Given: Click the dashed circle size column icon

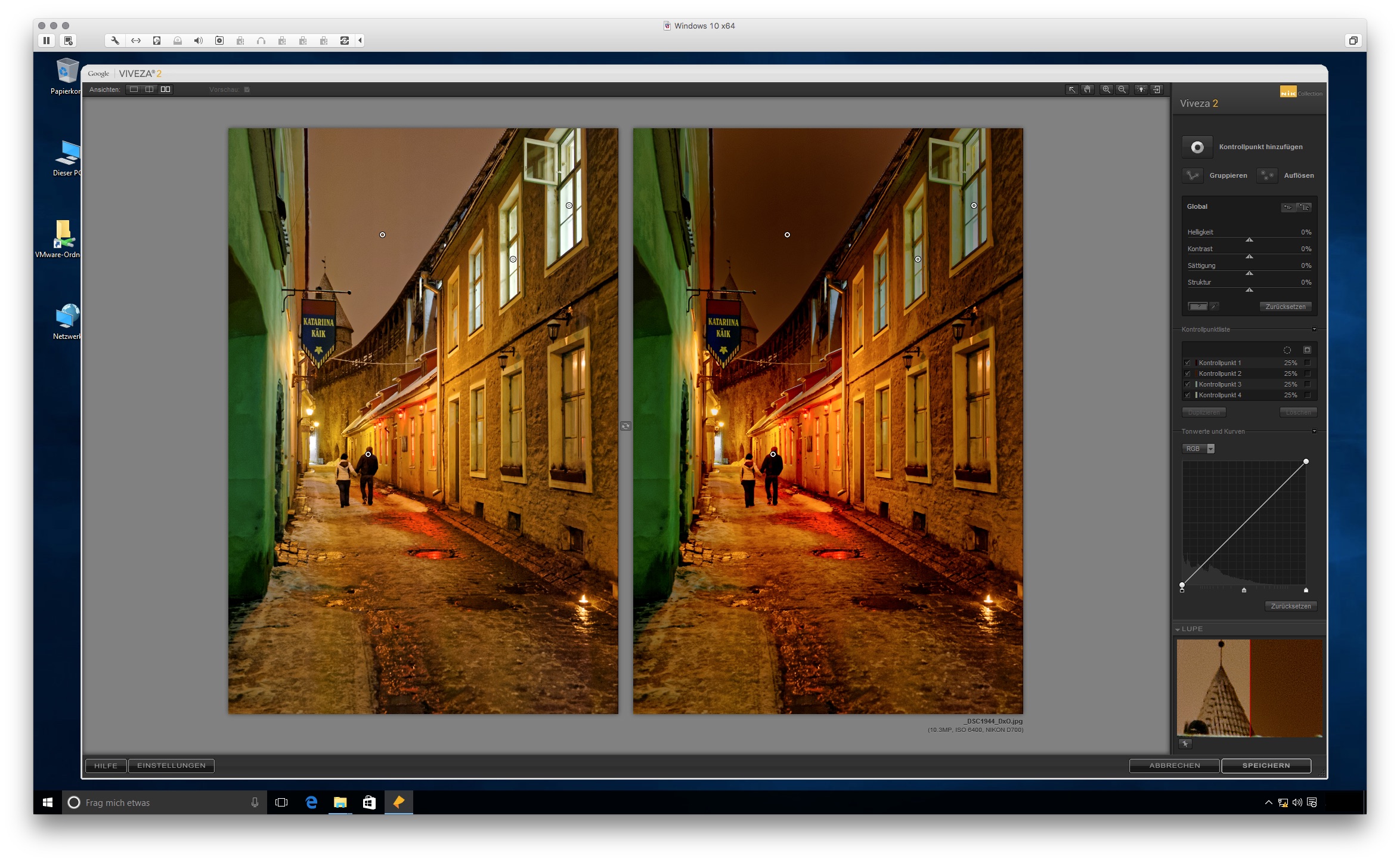Looking at the screenshot, I should coord(1287,350).
